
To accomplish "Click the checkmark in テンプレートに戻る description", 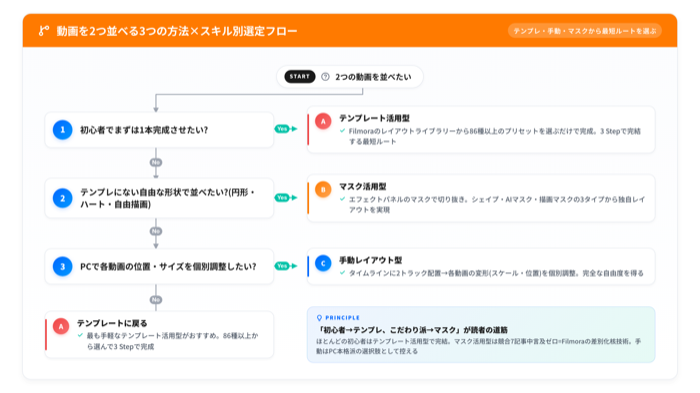I will point(80,335).
